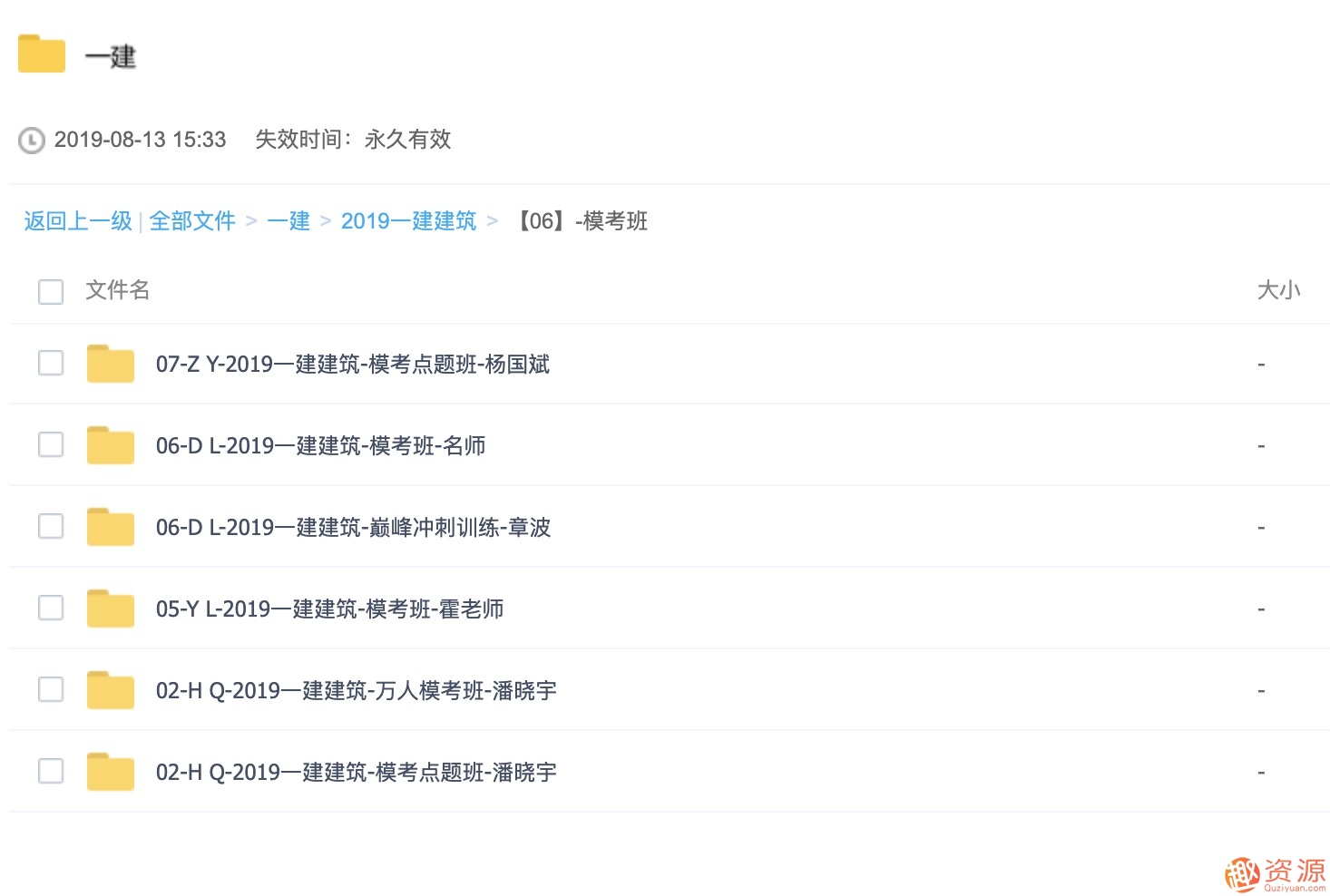1330x896 pixels.
Task: Open 02-H Q-2019一建建筑-万人模考班-潘晓宇 folder name
Action: point(357,691)
